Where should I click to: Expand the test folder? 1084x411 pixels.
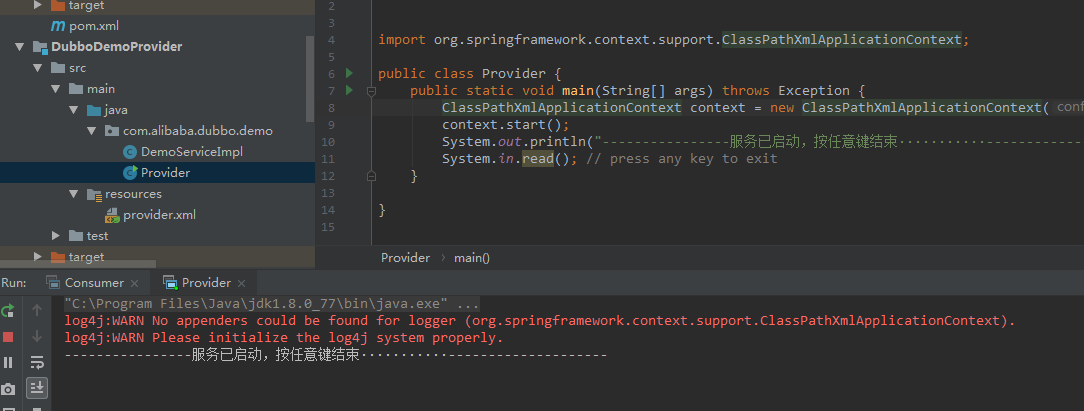click(56, 236)
